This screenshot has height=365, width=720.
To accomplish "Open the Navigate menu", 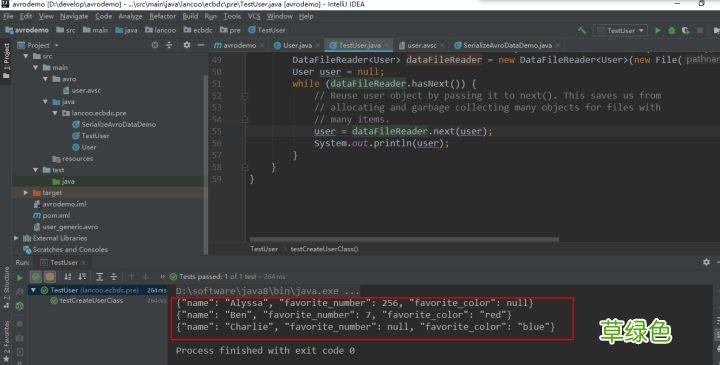I will point(74,16).
